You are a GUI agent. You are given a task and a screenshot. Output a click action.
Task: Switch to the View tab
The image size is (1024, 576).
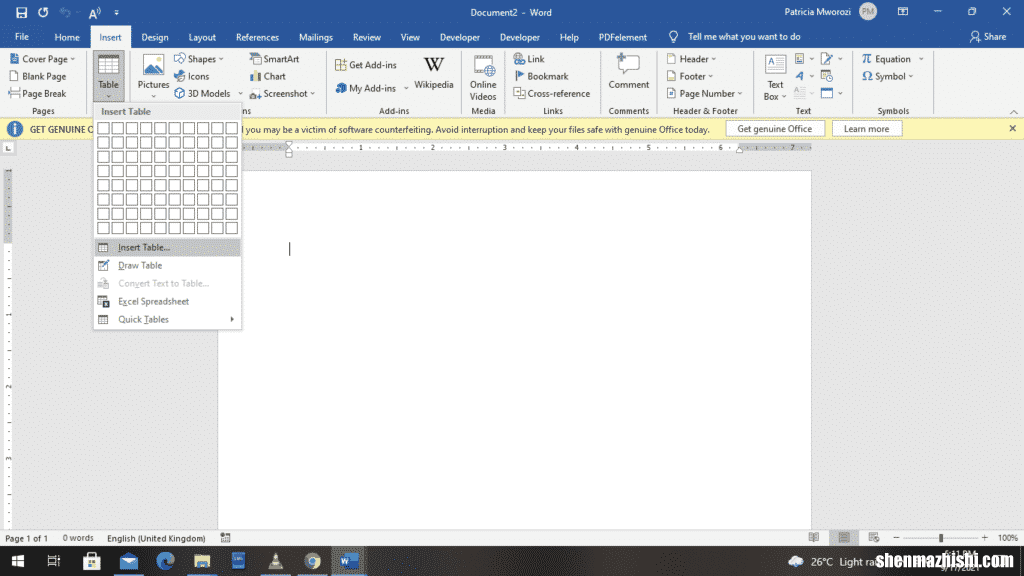410,37
